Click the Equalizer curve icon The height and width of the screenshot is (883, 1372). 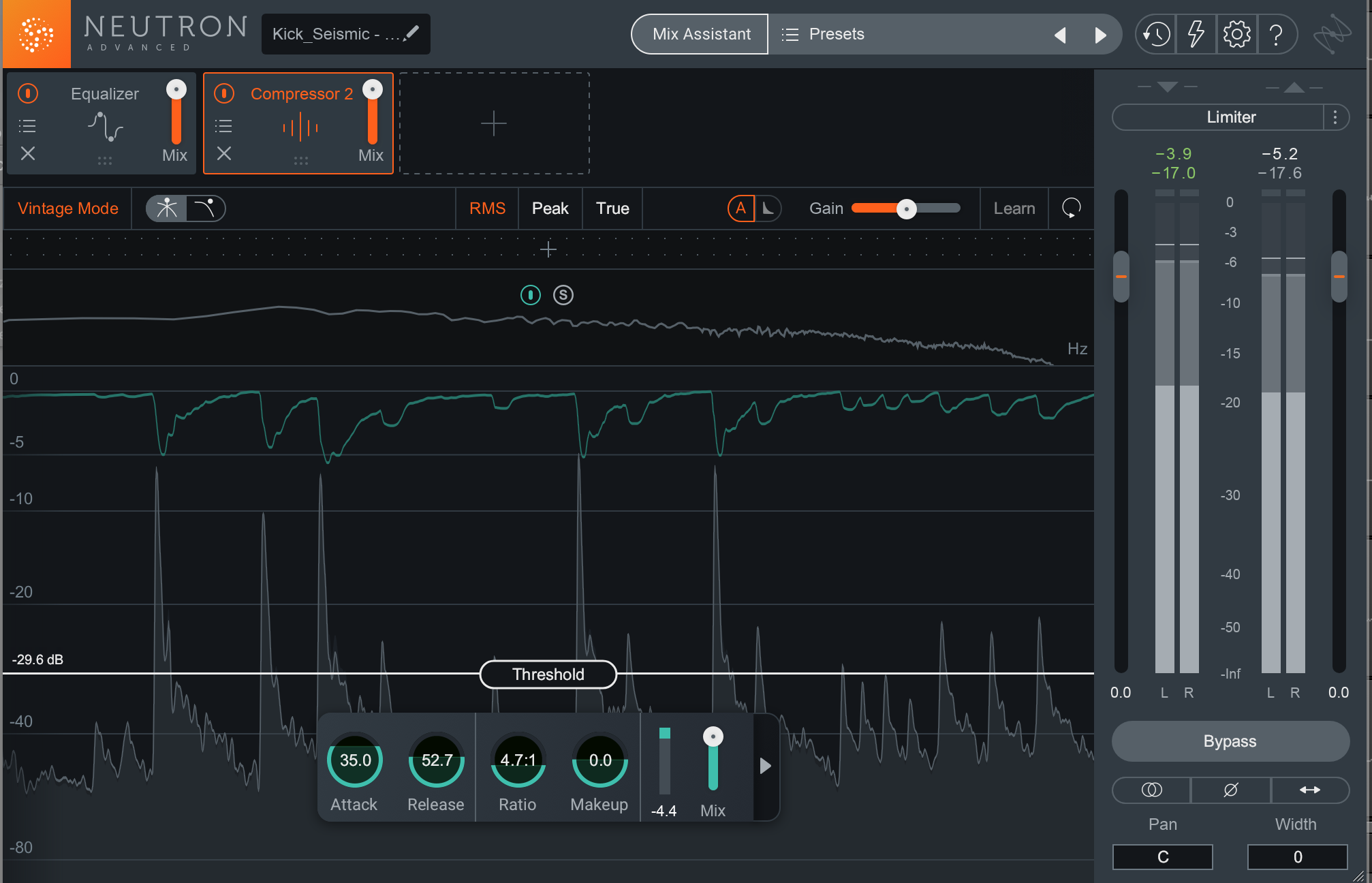(105, 127)
